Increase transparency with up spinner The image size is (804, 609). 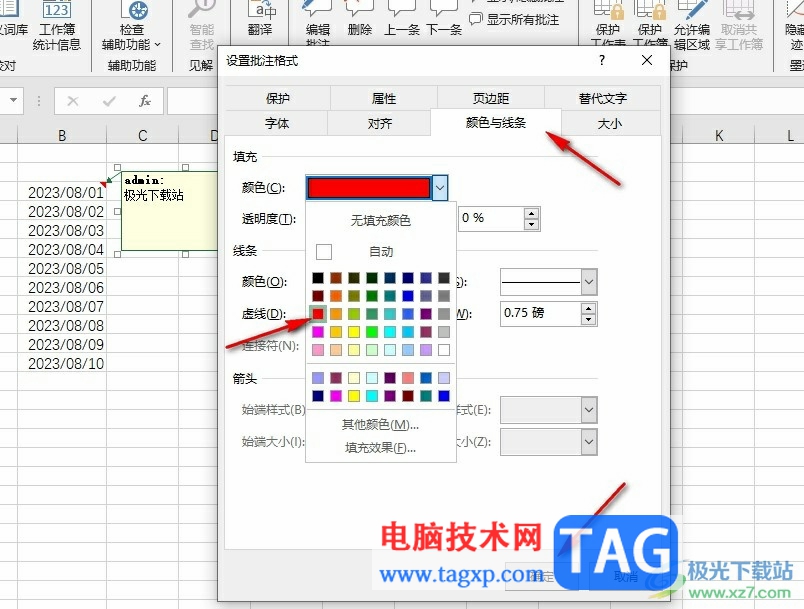click(x=532, y=213)
